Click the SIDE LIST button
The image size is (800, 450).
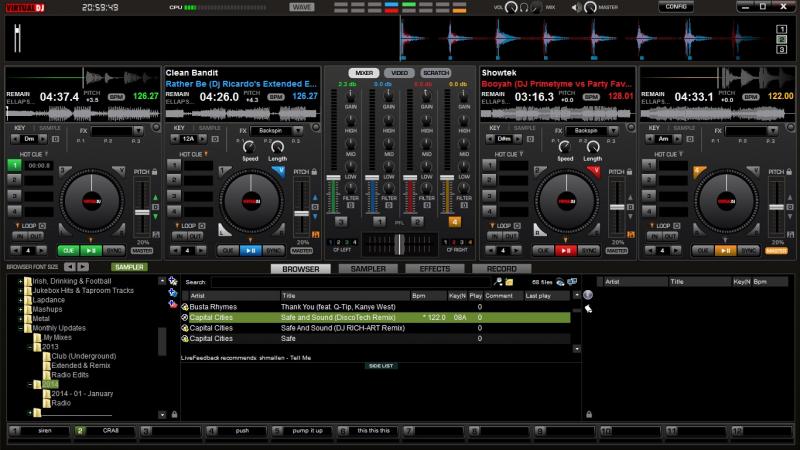[381, 366]
